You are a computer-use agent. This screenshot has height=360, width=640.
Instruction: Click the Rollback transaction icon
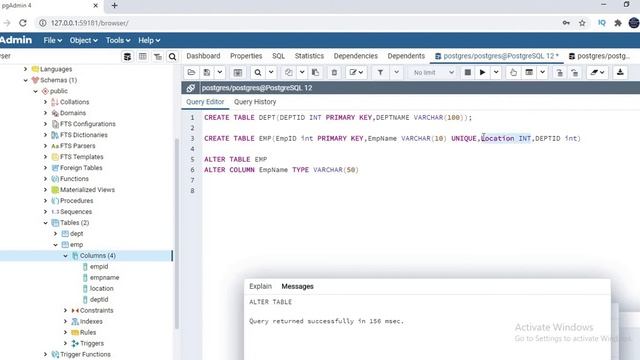(x=575, y=73)
